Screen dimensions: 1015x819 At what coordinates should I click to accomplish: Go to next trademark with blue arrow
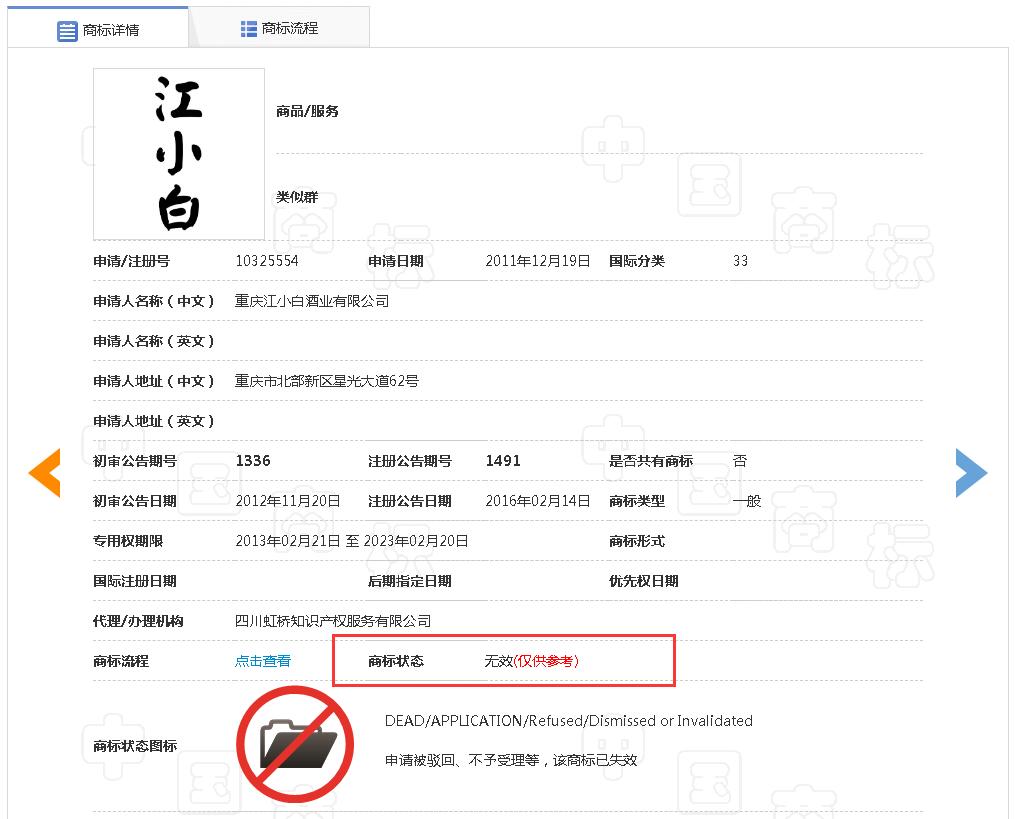(971, 473)
